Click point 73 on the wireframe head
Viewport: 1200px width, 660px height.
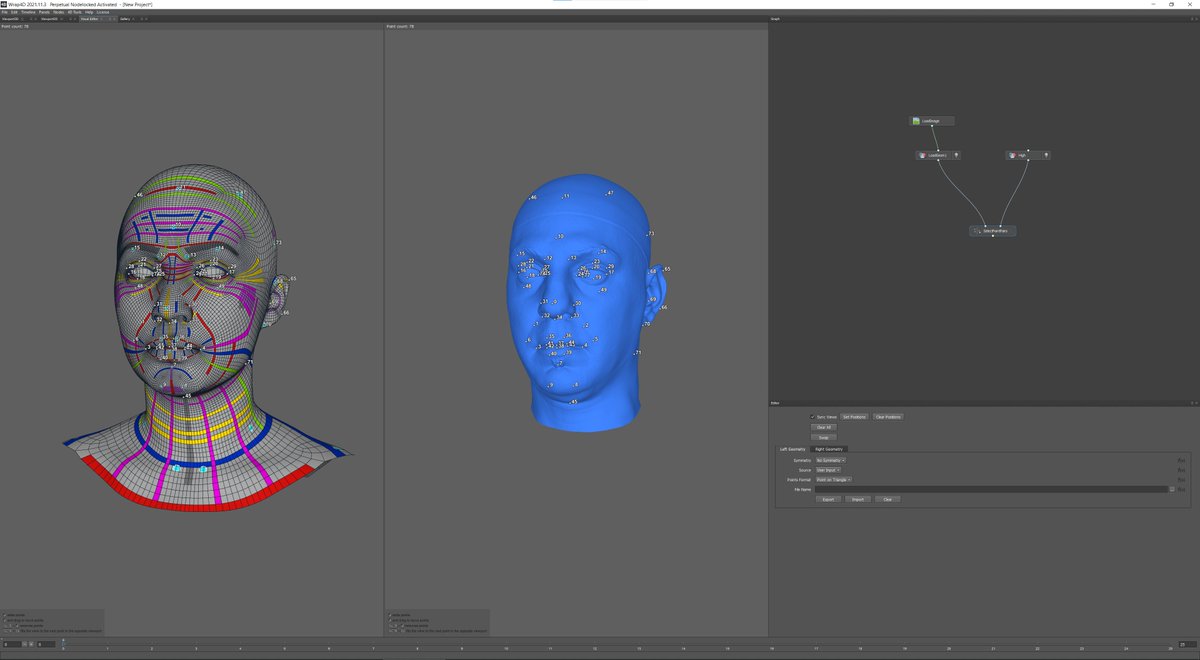(277, 243)
